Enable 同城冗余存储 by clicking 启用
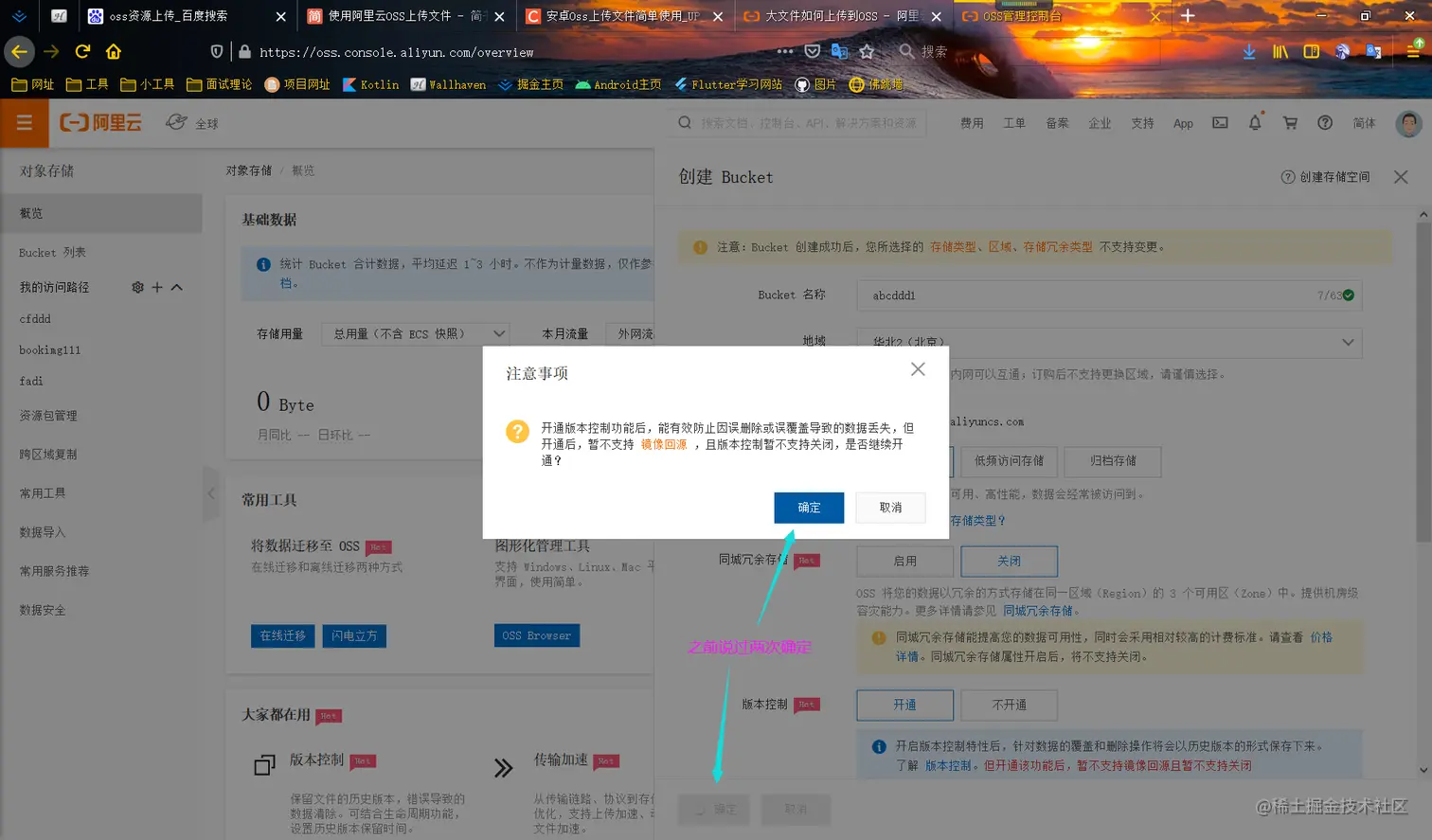Image resolution: width=1432 pixels, height=840 pixels. pyautogui.click(x=904, y=561)
